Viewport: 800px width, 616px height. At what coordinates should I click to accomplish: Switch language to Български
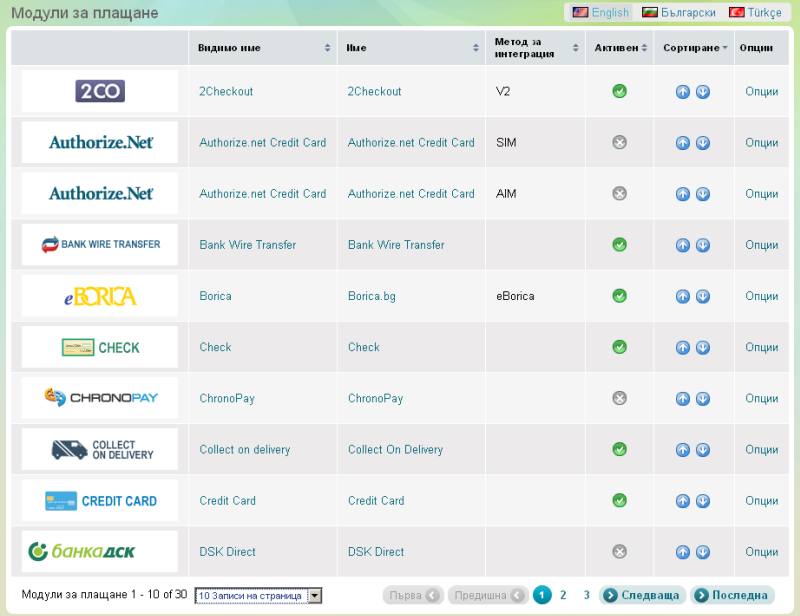(678, 13)
